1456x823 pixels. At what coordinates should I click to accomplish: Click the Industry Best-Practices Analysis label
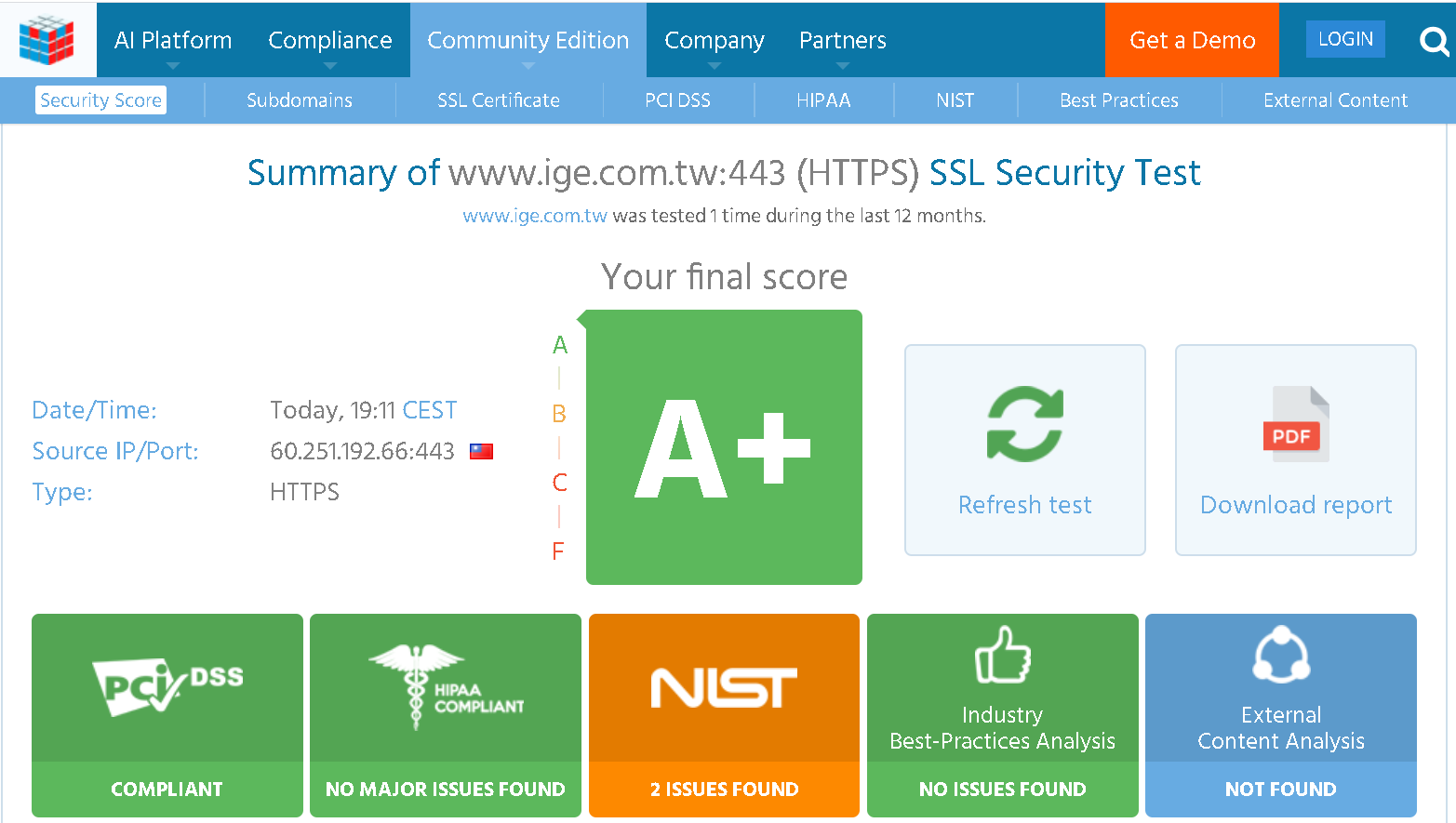tap(1003, 728)
